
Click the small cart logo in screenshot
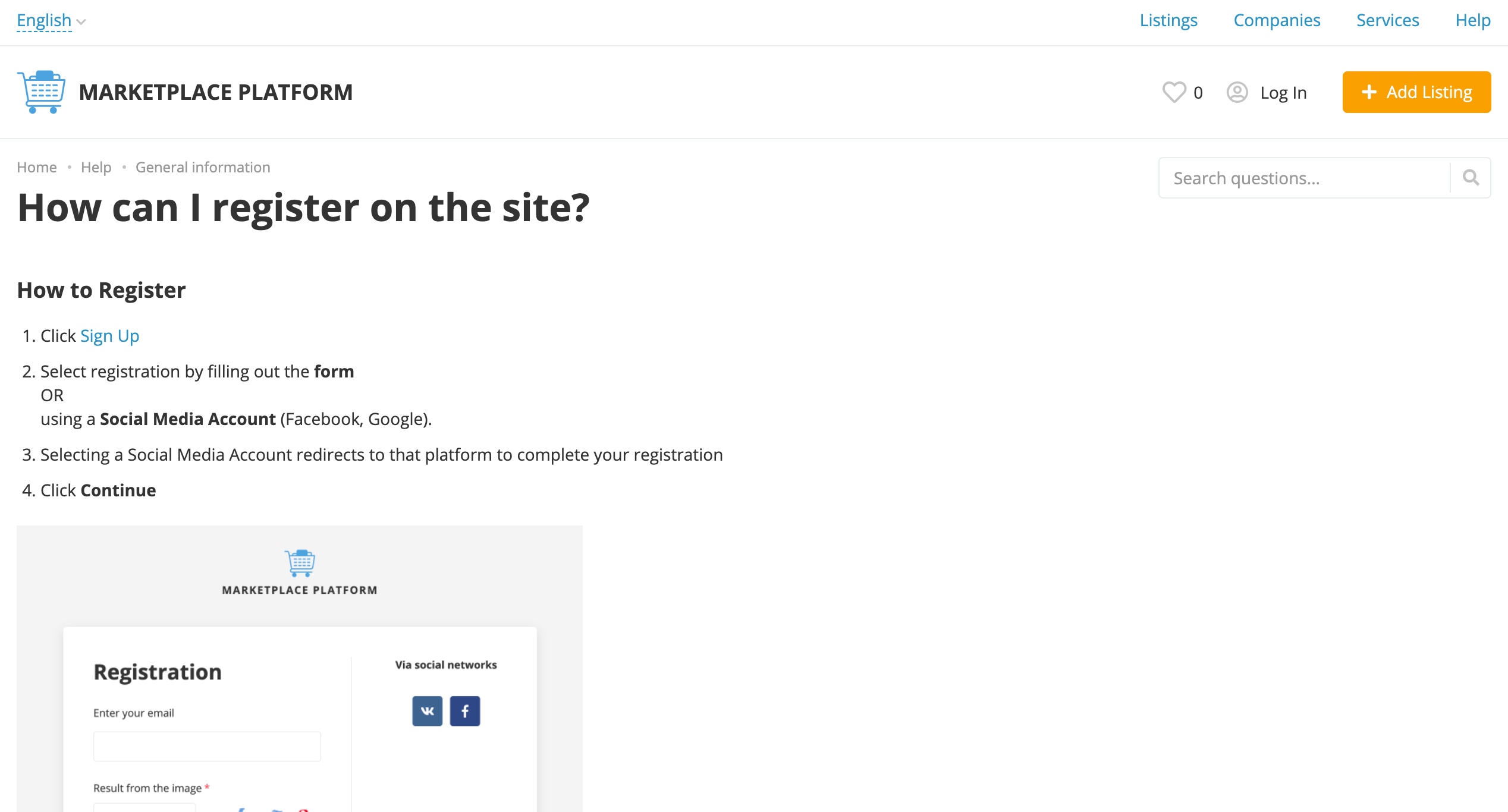pos(300,562)
